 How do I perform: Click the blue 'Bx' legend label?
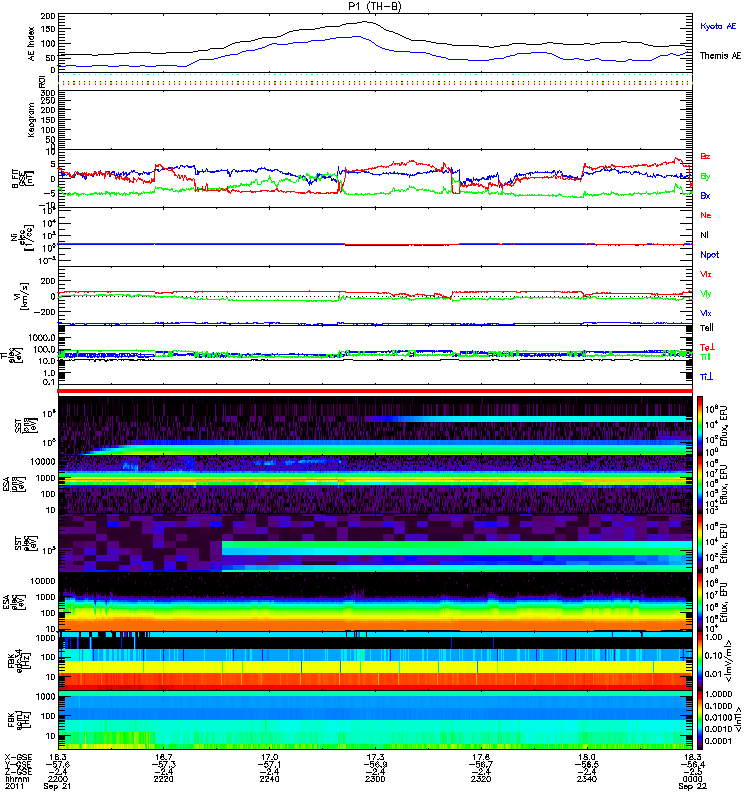[705, 195]
